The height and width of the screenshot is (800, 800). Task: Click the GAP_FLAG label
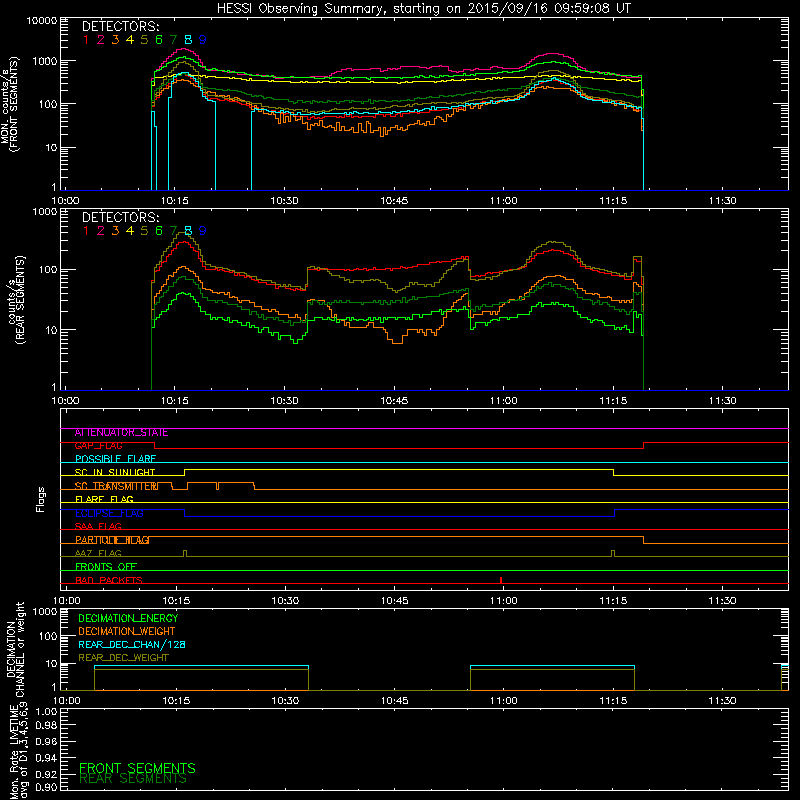coord(98,446)
